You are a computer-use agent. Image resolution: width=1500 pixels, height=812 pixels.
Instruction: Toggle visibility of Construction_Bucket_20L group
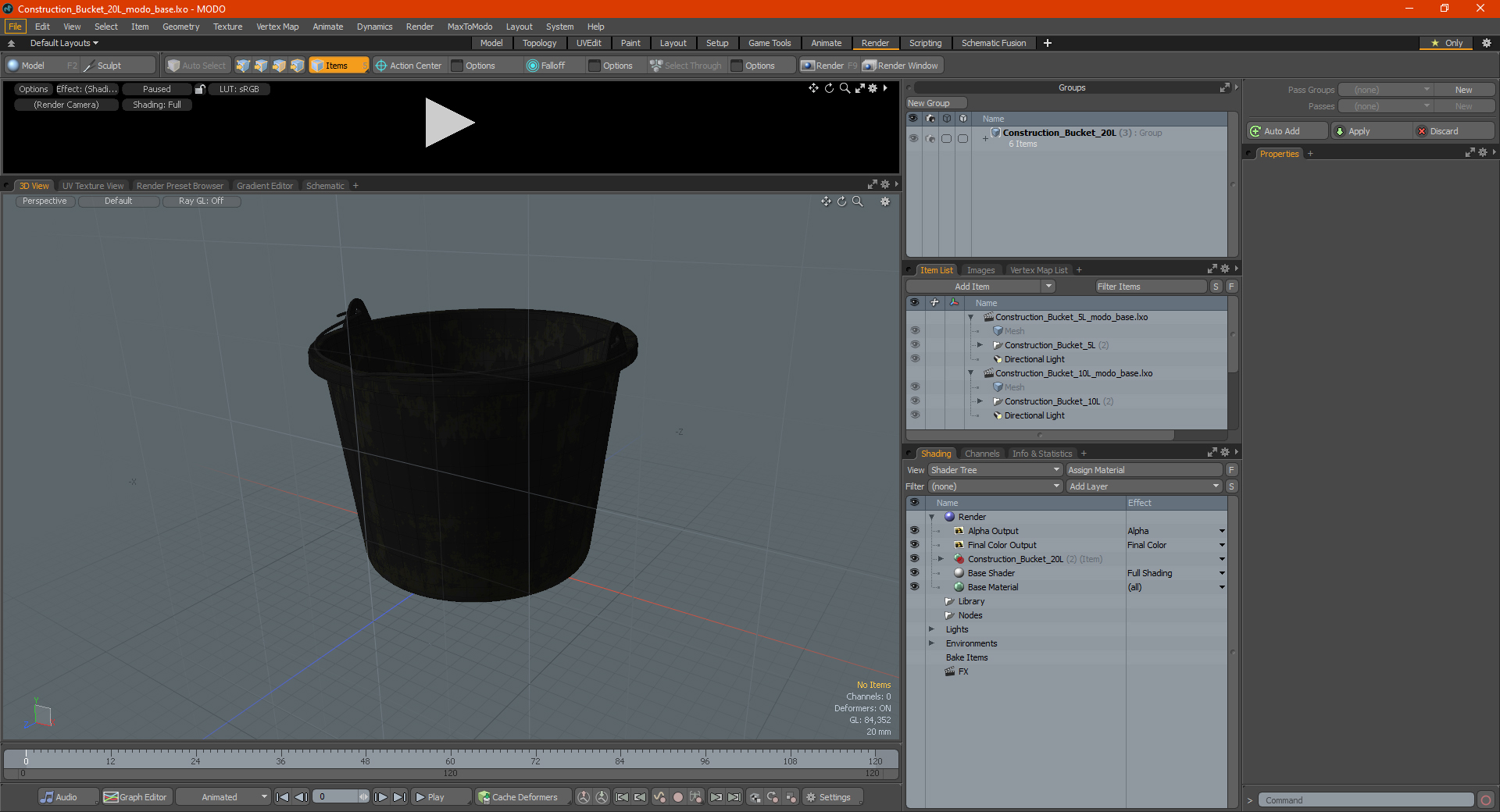[x=913, y=138]
